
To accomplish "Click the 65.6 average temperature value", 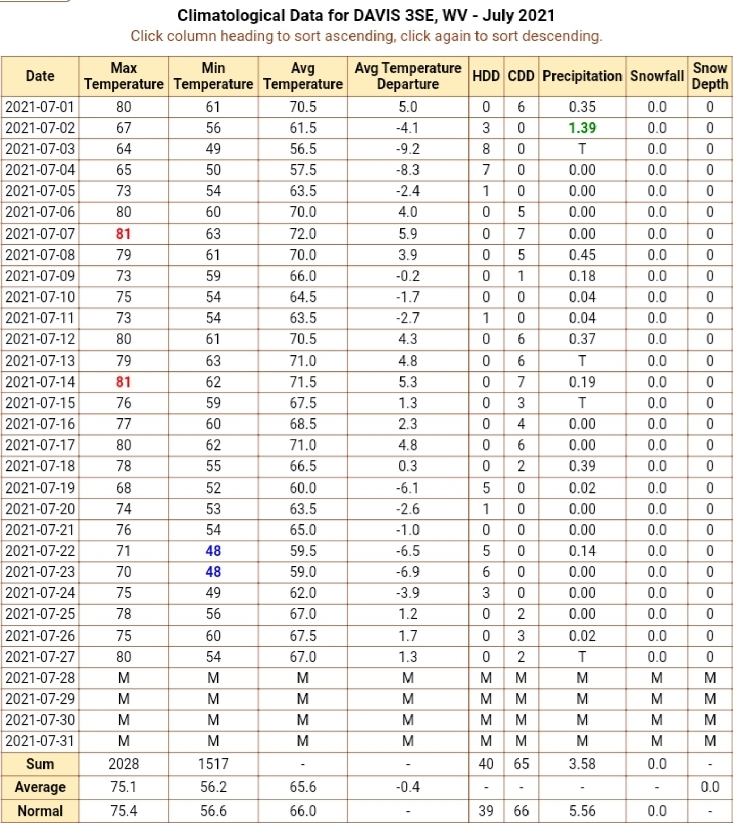I will [303, 787].
